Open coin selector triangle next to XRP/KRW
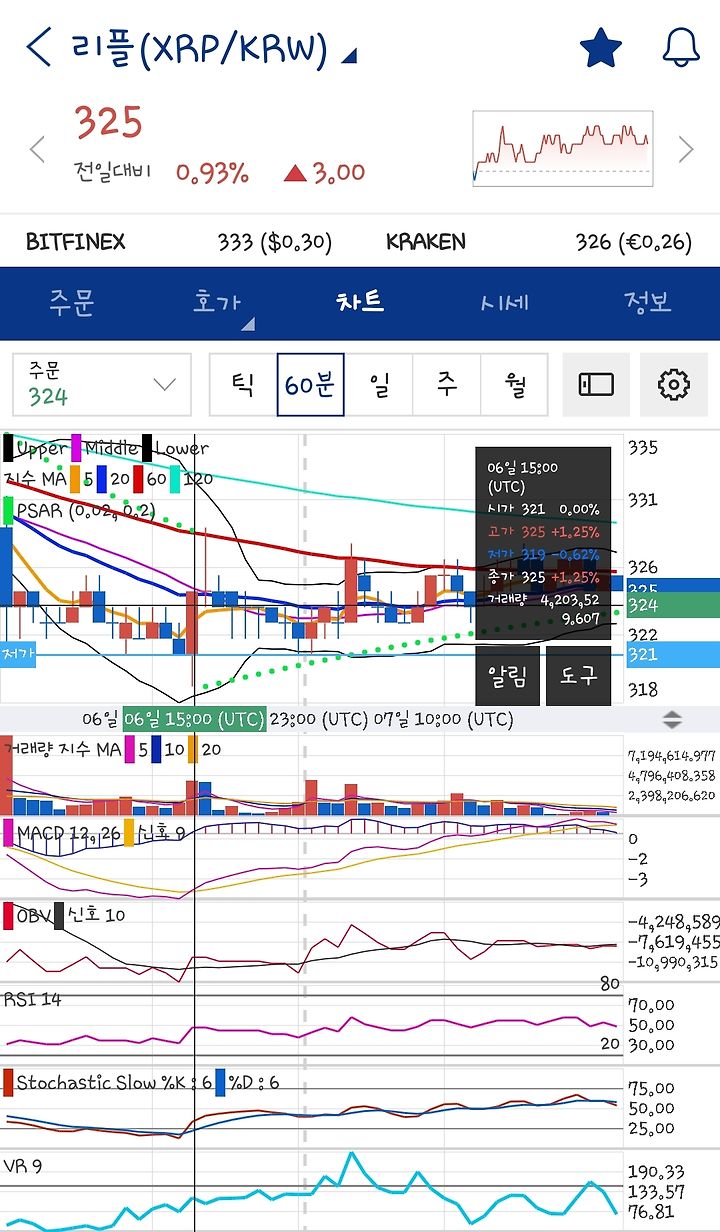This screenshot has height=1232, width=720. coord(348,55)
